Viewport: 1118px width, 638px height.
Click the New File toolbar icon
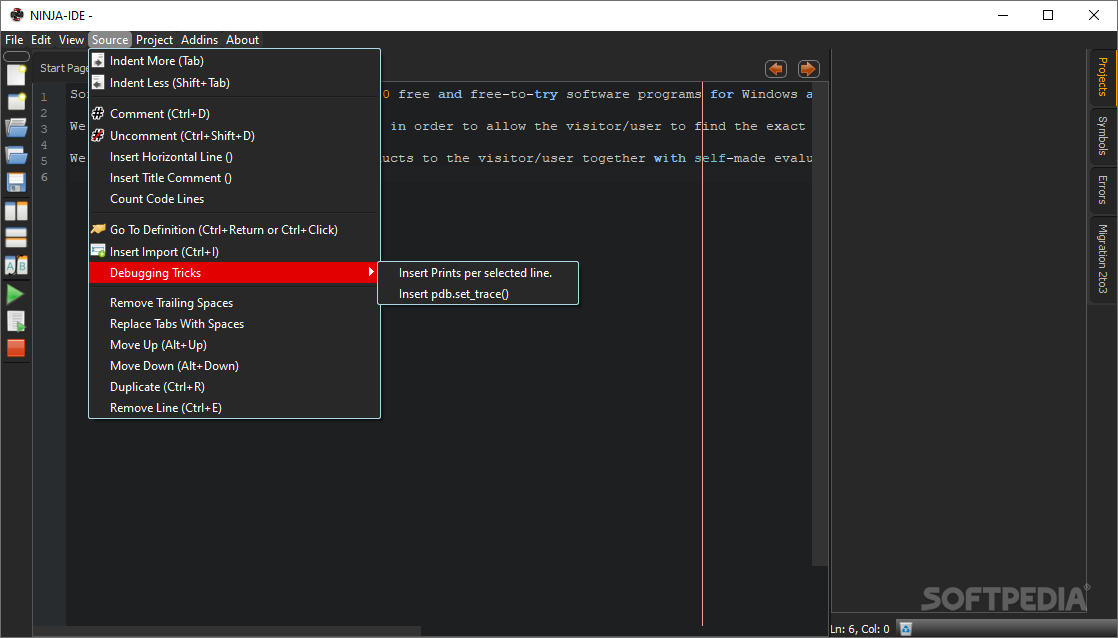(x=16, y=75)
